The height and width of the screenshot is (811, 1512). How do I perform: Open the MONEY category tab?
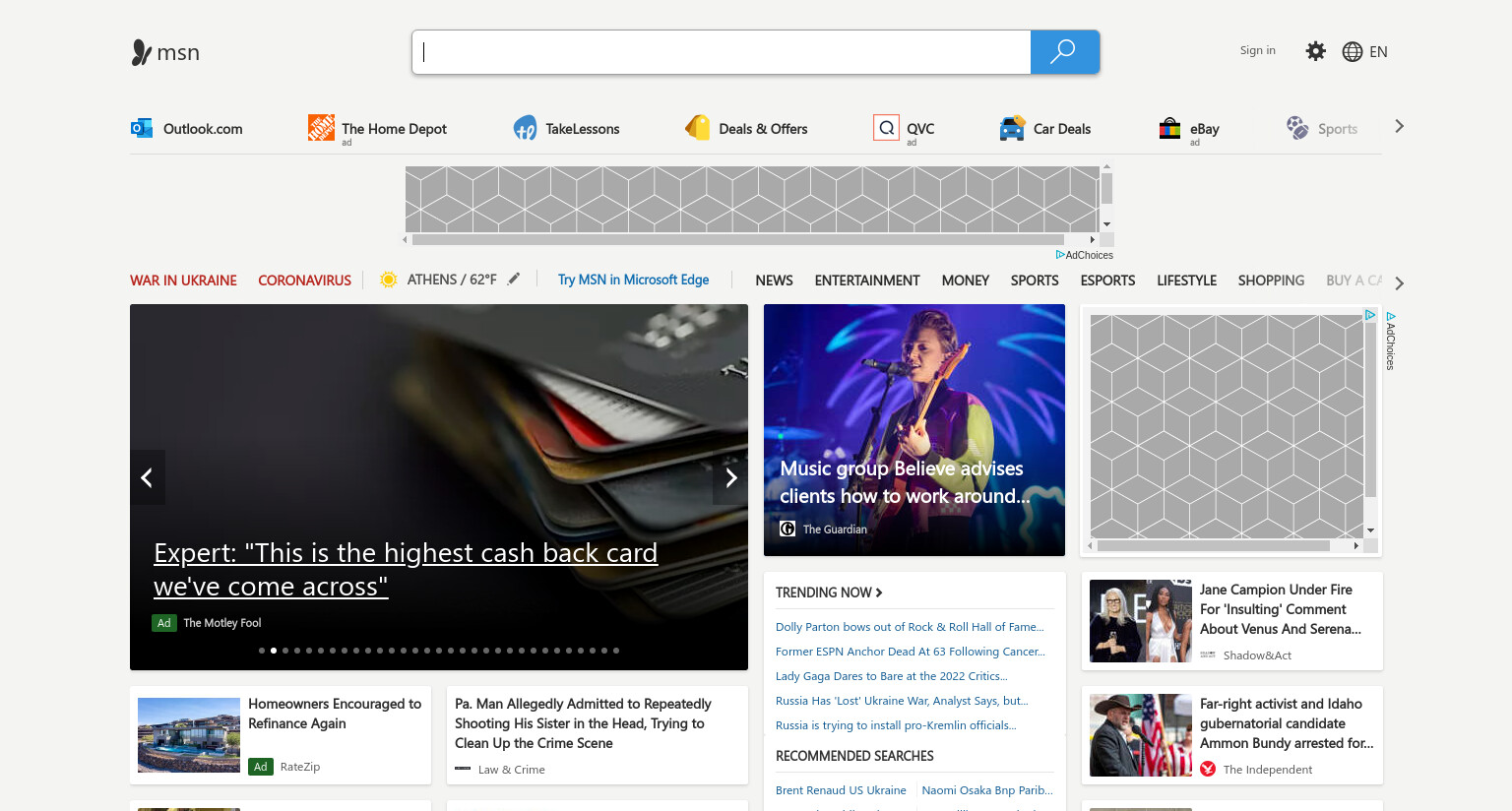tap(966, 281)
